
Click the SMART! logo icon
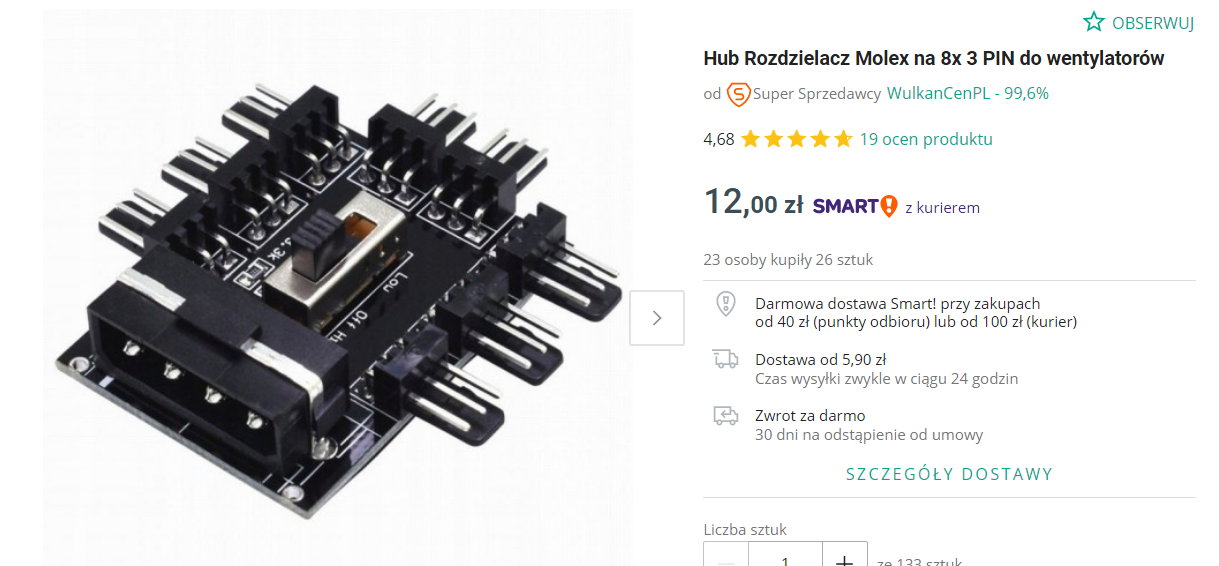click(x=855, y=207)
